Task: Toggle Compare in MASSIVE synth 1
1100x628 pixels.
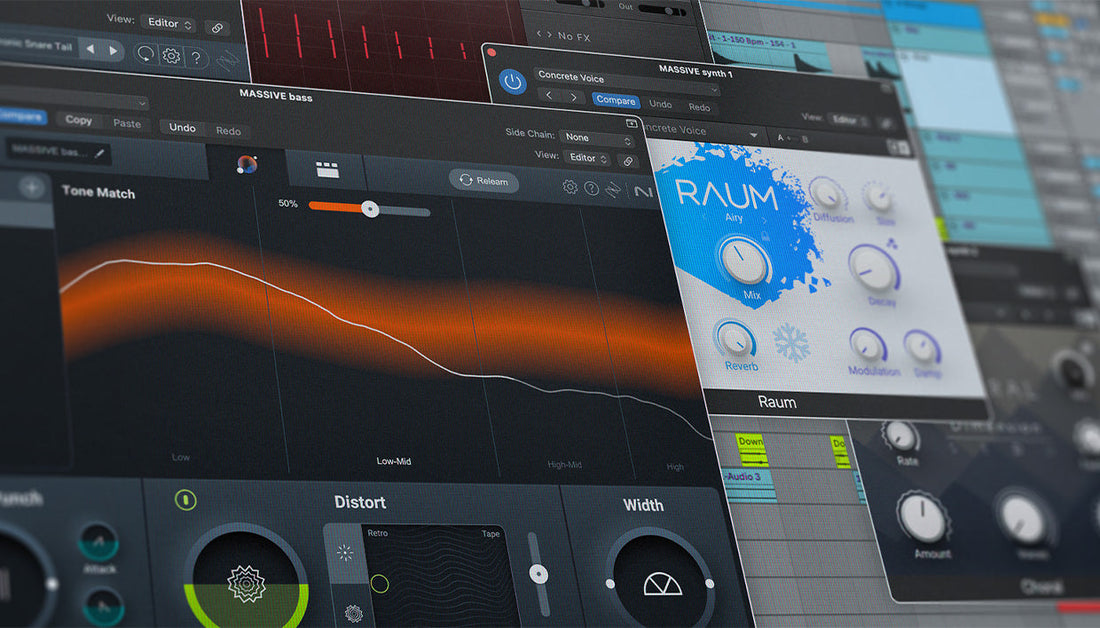Action: 615,100
